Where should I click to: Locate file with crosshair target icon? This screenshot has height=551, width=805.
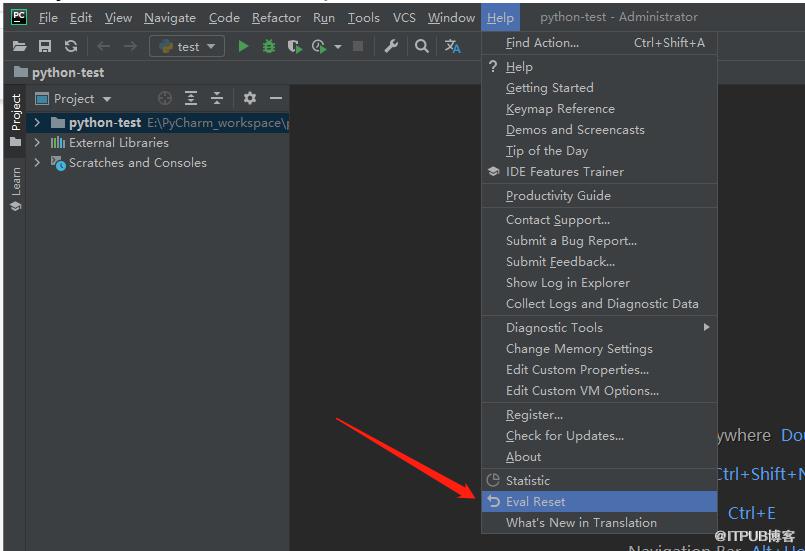point(165,98)
